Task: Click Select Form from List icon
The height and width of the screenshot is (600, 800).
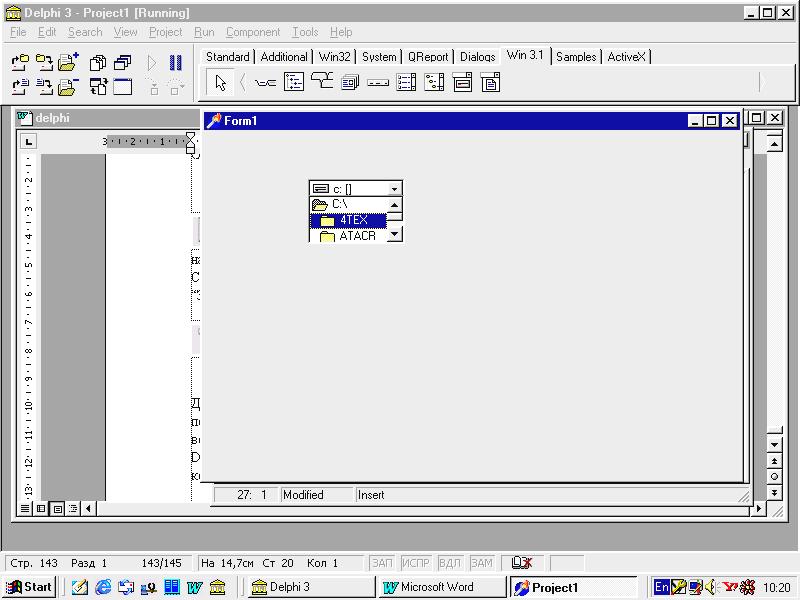Action: [x=122, y=63]
